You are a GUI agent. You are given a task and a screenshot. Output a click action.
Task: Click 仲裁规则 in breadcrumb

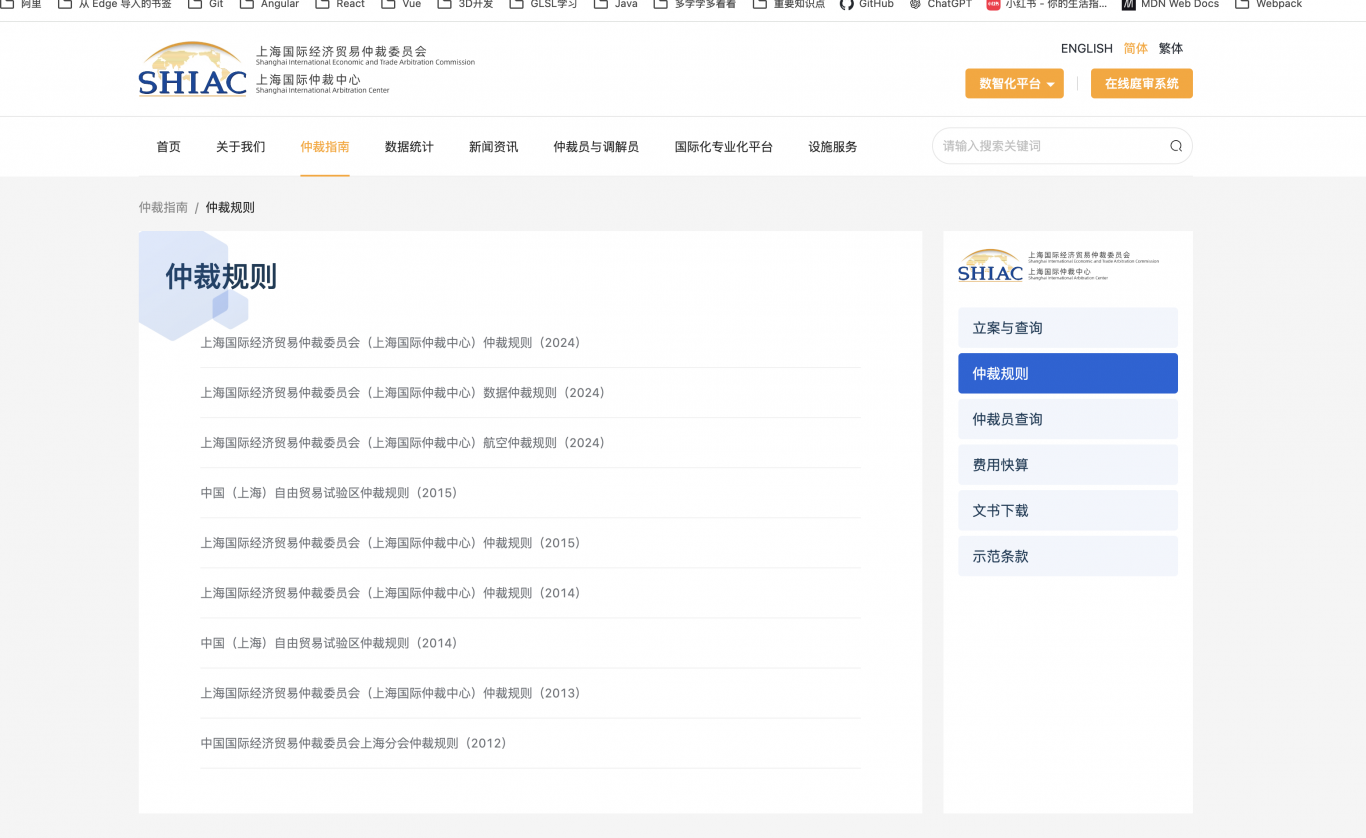click(230, 208)
